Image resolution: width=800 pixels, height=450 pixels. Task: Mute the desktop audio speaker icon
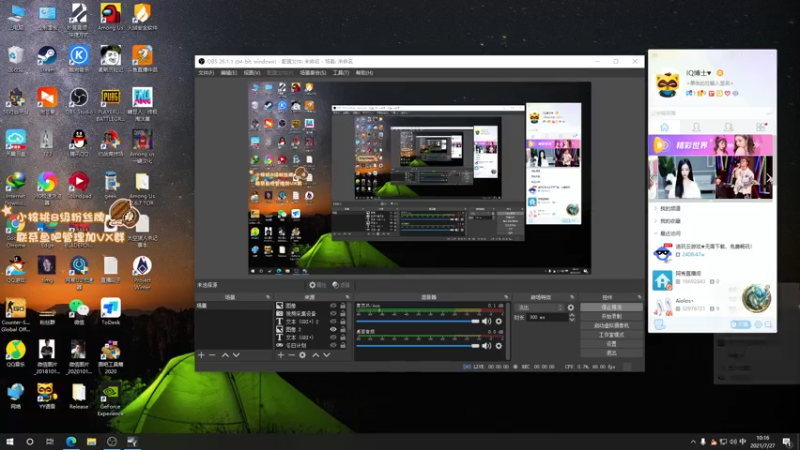tap(486, 345)
